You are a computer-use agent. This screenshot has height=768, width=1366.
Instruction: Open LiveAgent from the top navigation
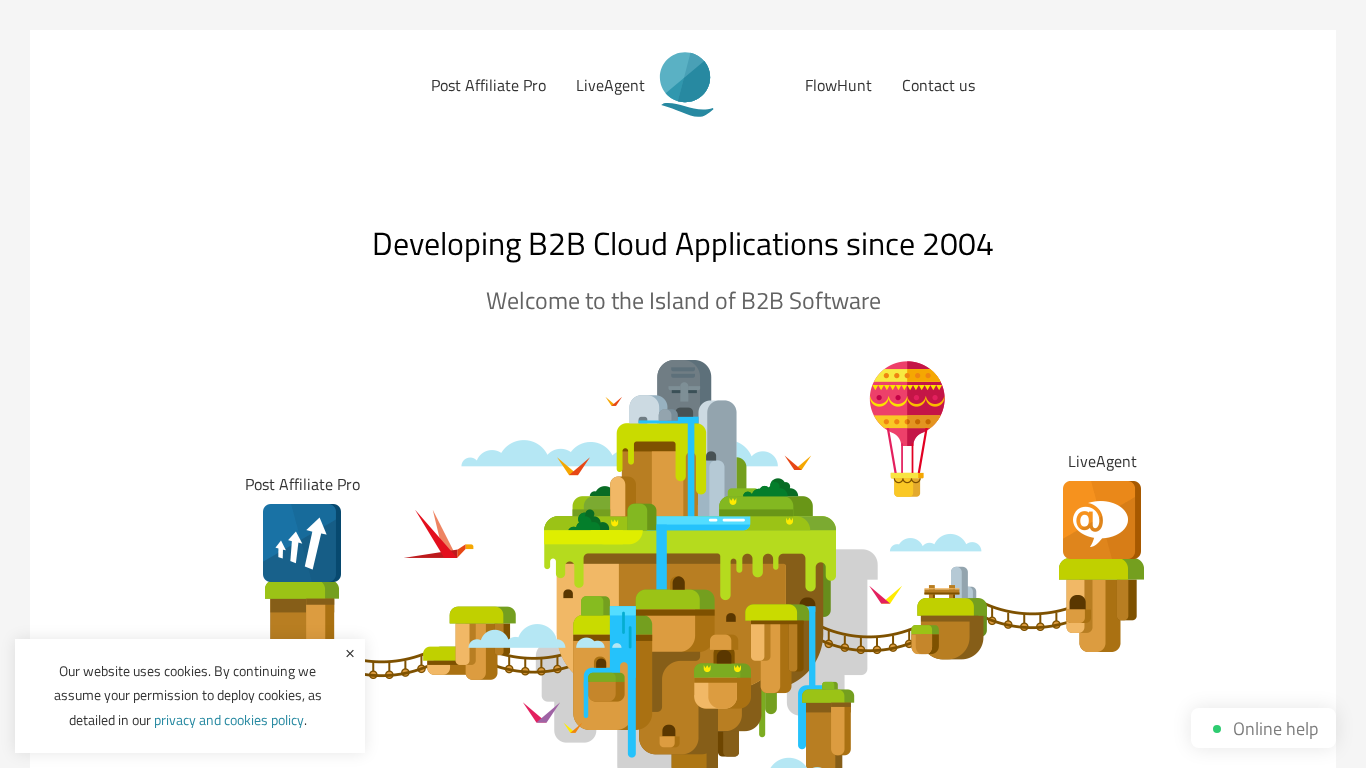coord(610,86)
